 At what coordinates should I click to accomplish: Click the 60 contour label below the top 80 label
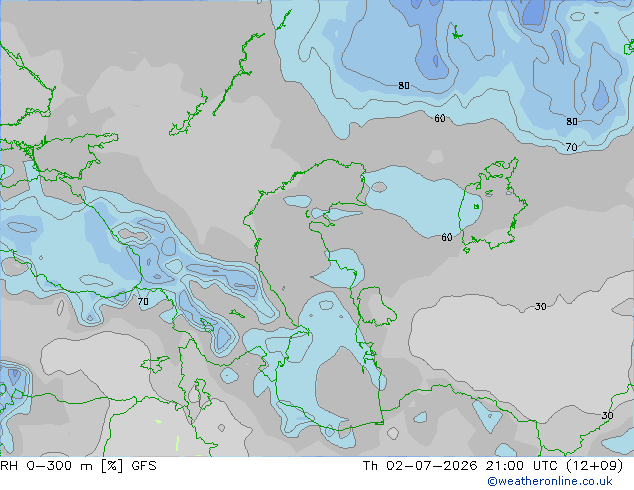(440, 118)
